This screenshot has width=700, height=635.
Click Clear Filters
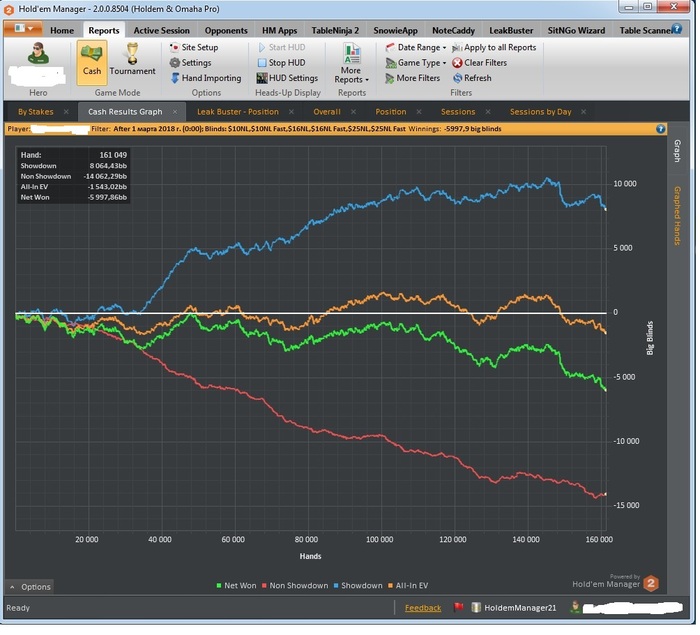(x=479, y=63)
